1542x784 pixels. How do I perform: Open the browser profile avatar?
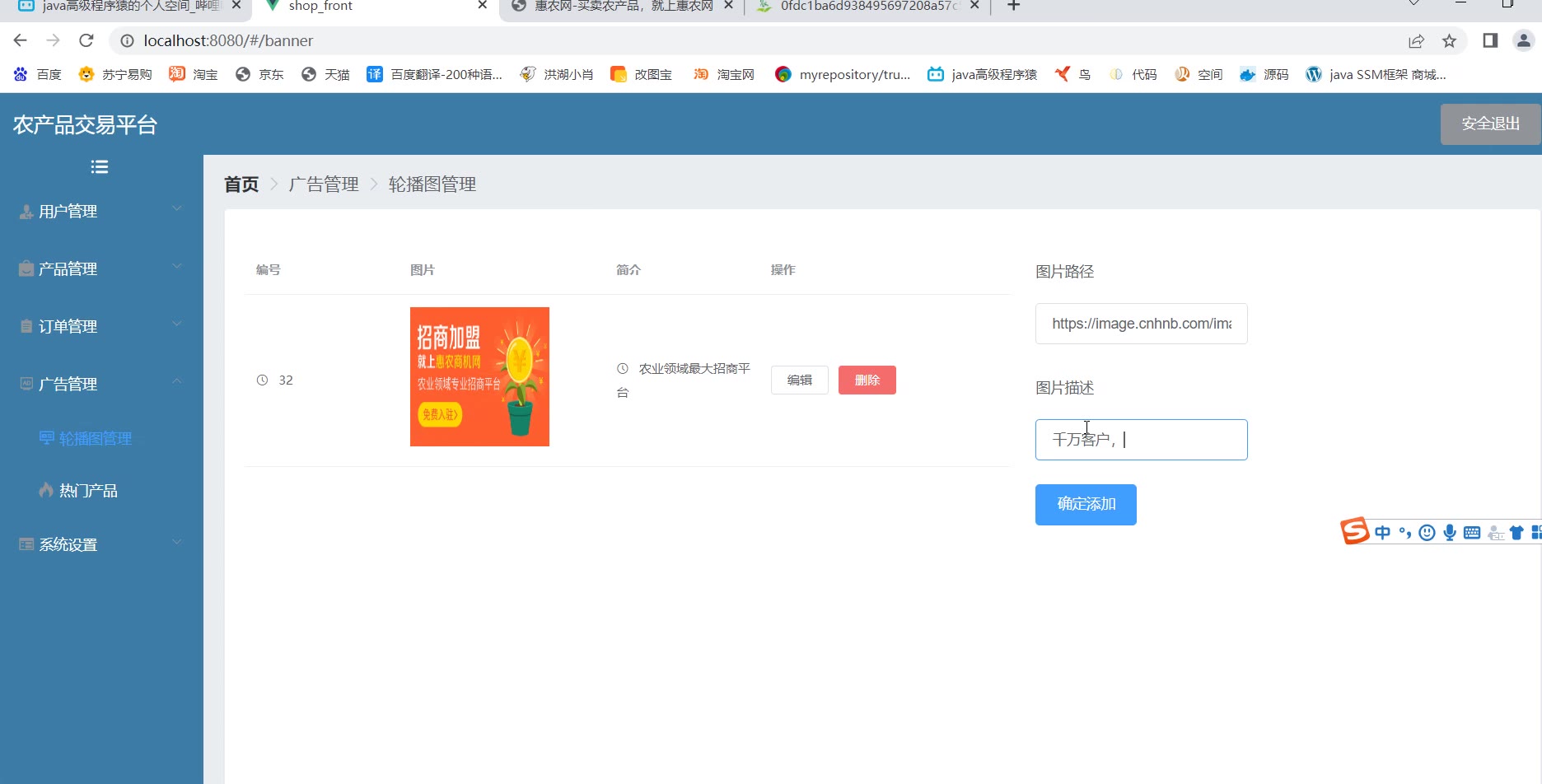[1523, 40]
